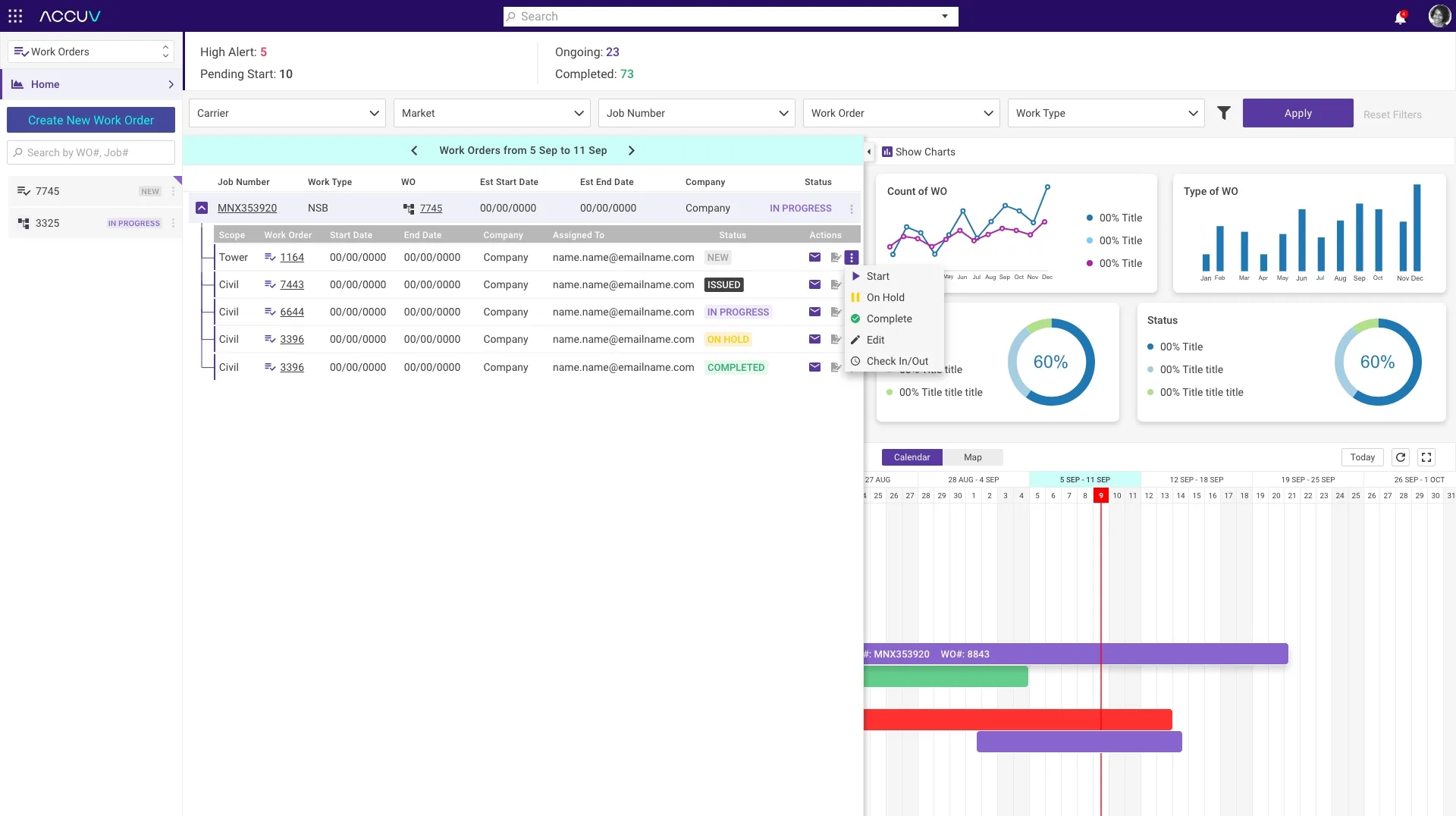
Task: Open the Job Number filter dropdown
Action: (x=697, y=113)
